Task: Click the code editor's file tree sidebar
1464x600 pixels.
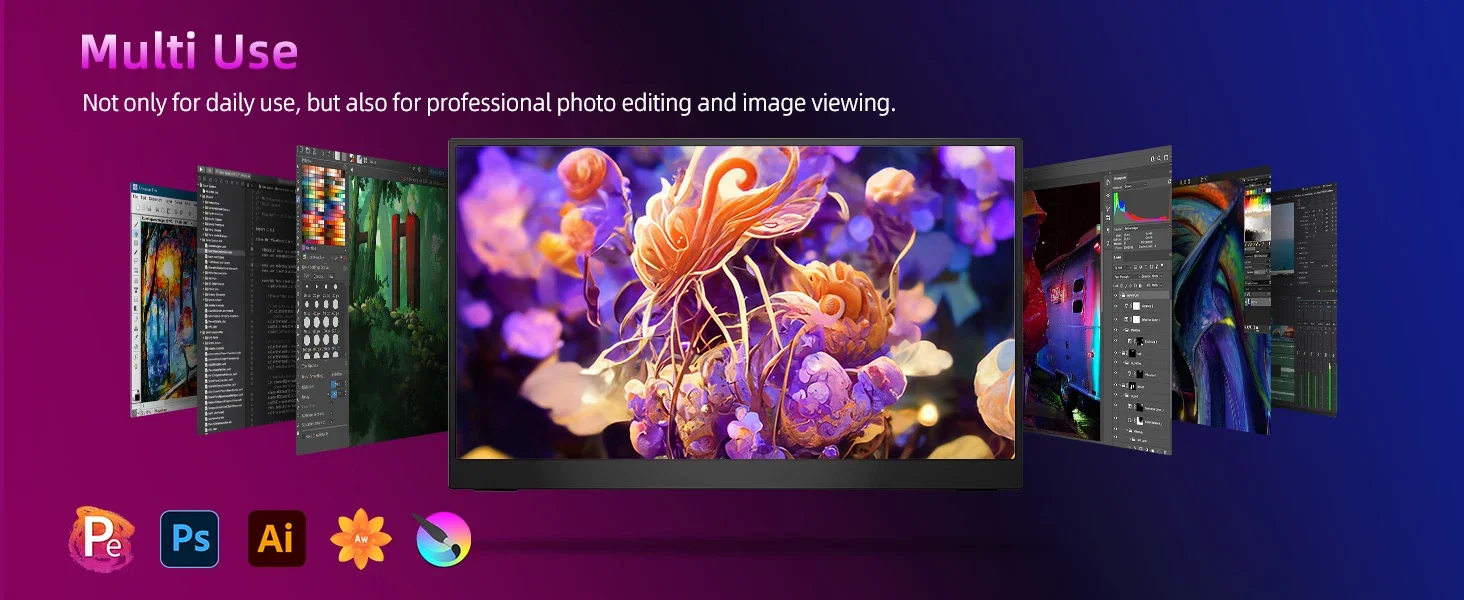Action: click(x=222, y=305)
